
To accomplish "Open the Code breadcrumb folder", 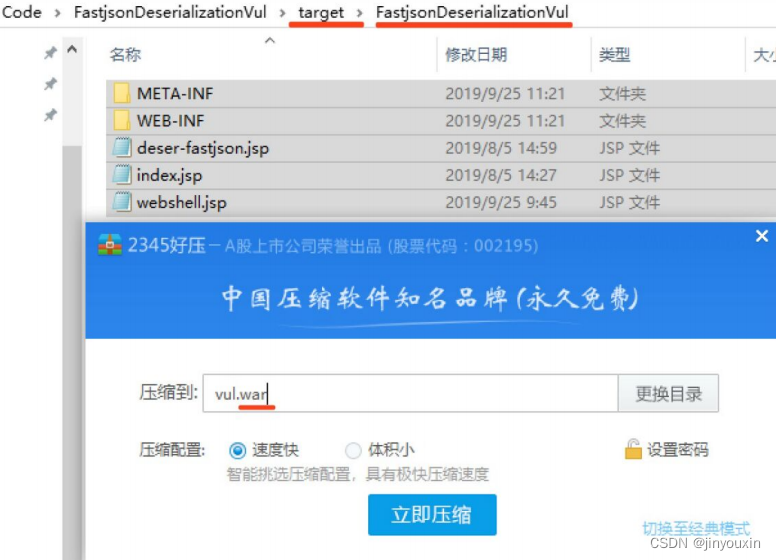I will pyautogui.click(x=21, y=12).
